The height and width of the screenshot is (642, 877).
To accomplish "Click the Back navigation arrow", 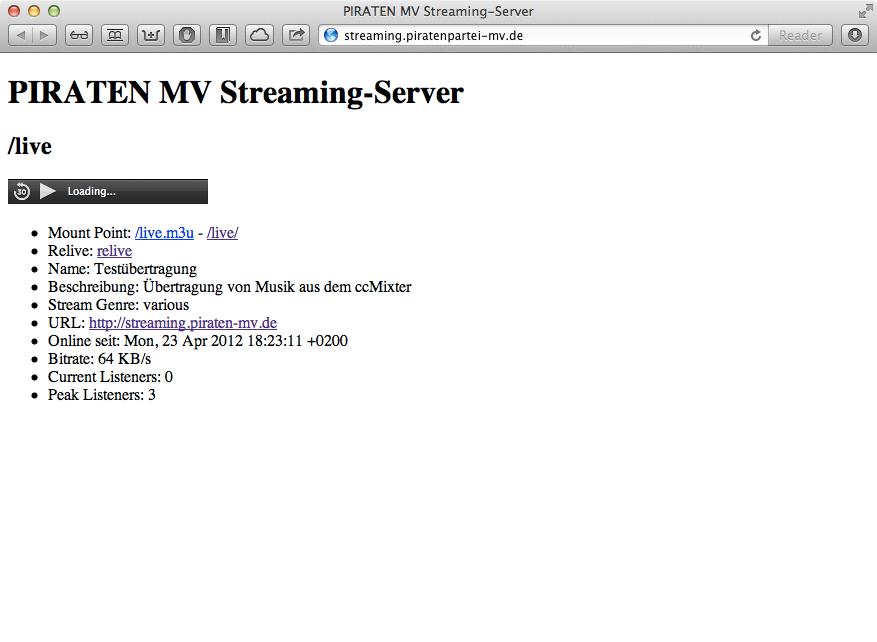I will [x=21, y=35].
